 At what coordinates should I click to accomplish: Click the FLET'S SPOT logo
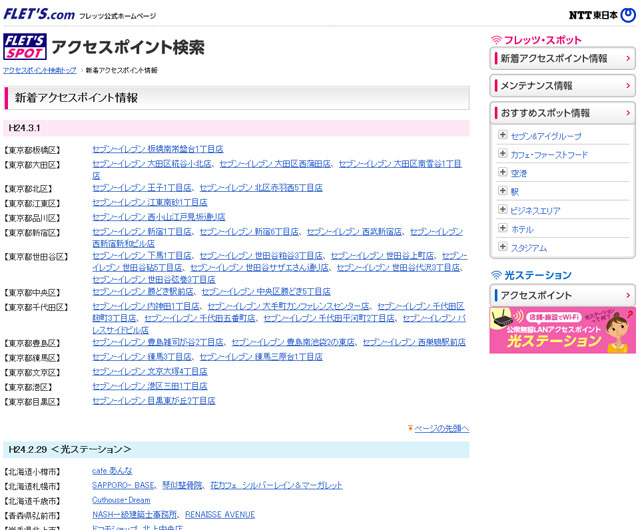25,47
